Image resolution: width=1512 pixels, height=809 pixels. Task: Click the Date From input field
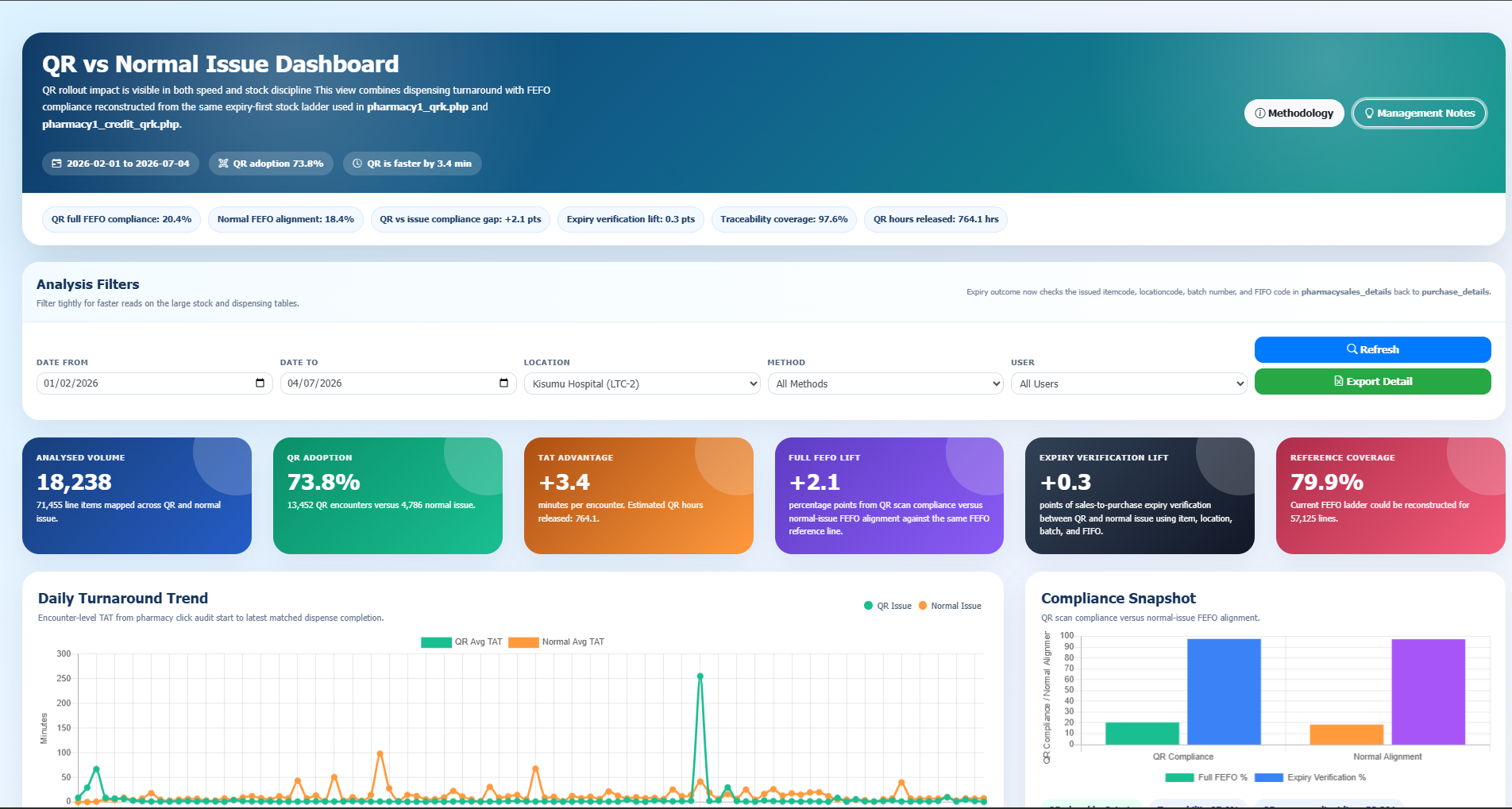tap(154, 383)
